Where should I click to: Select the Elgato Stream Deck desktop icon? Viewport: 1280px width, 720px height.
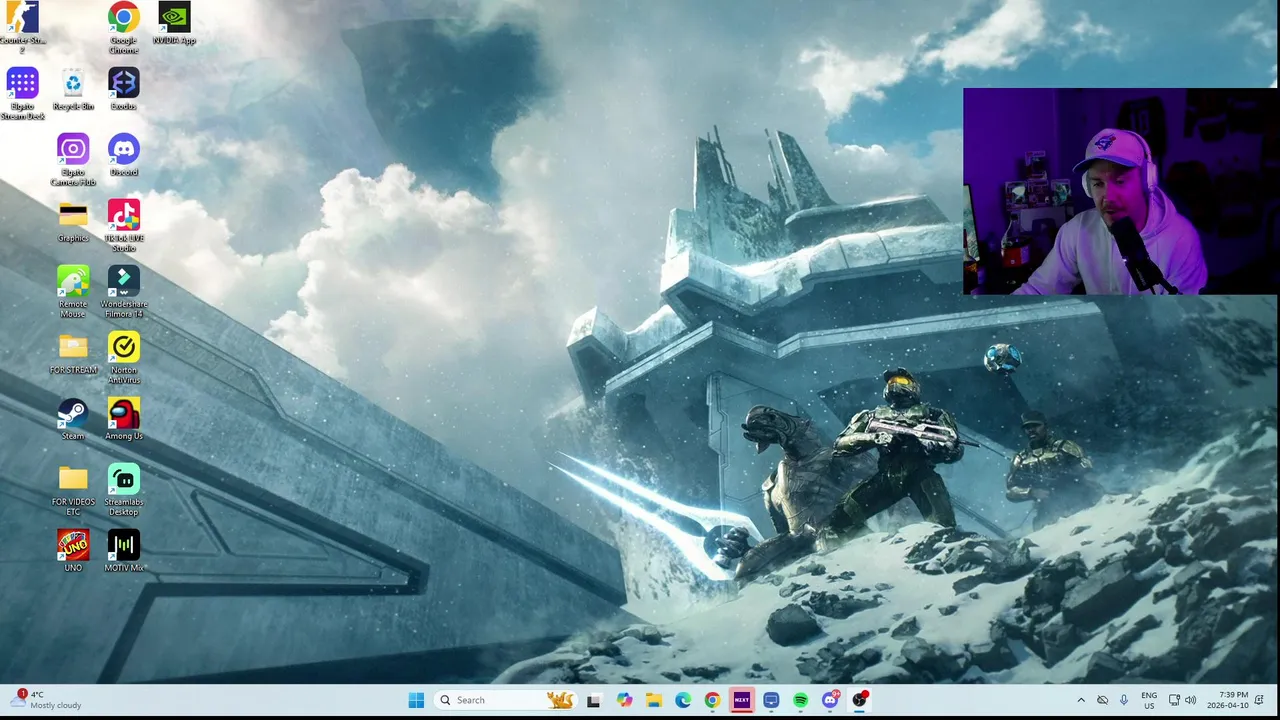pos(22,93)
